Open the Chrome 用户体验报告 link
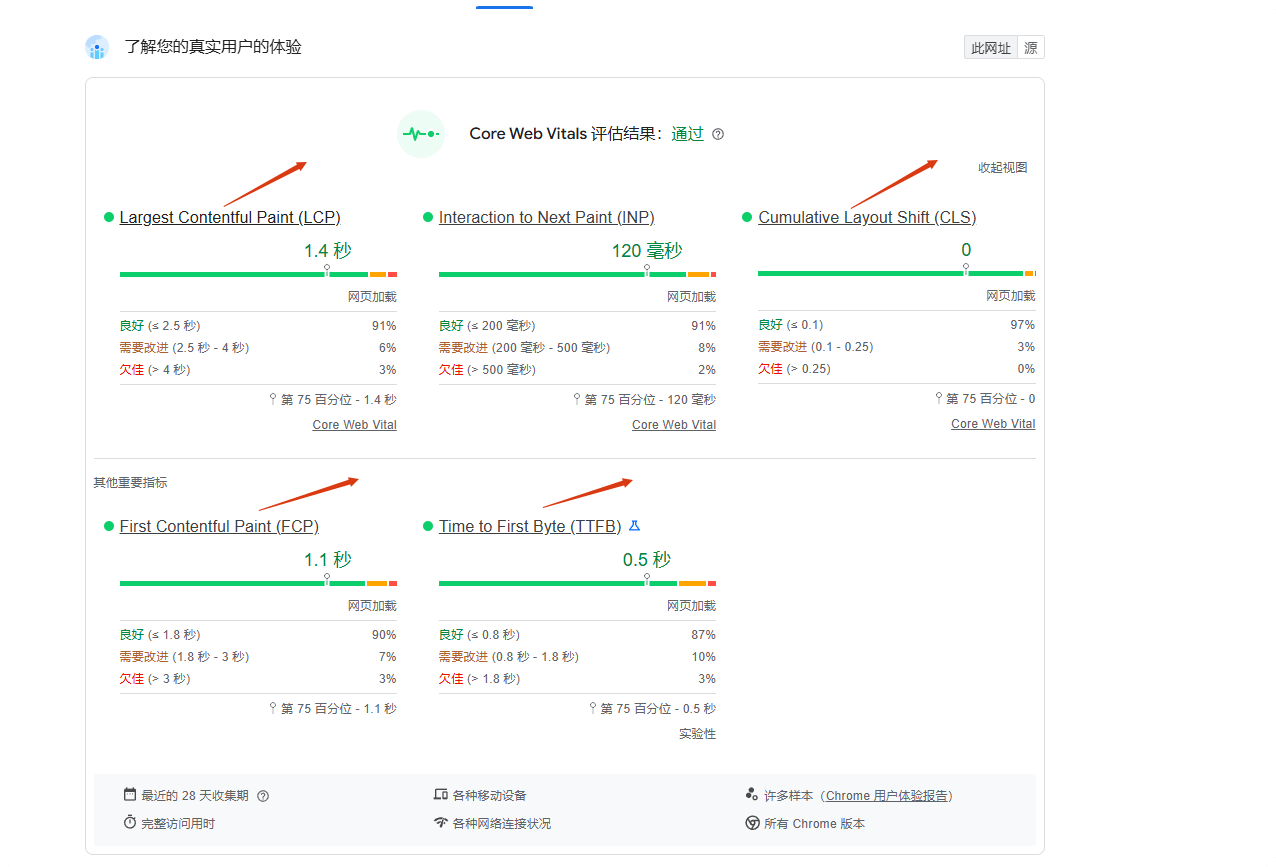1276x867 pixels. point(888,795)
